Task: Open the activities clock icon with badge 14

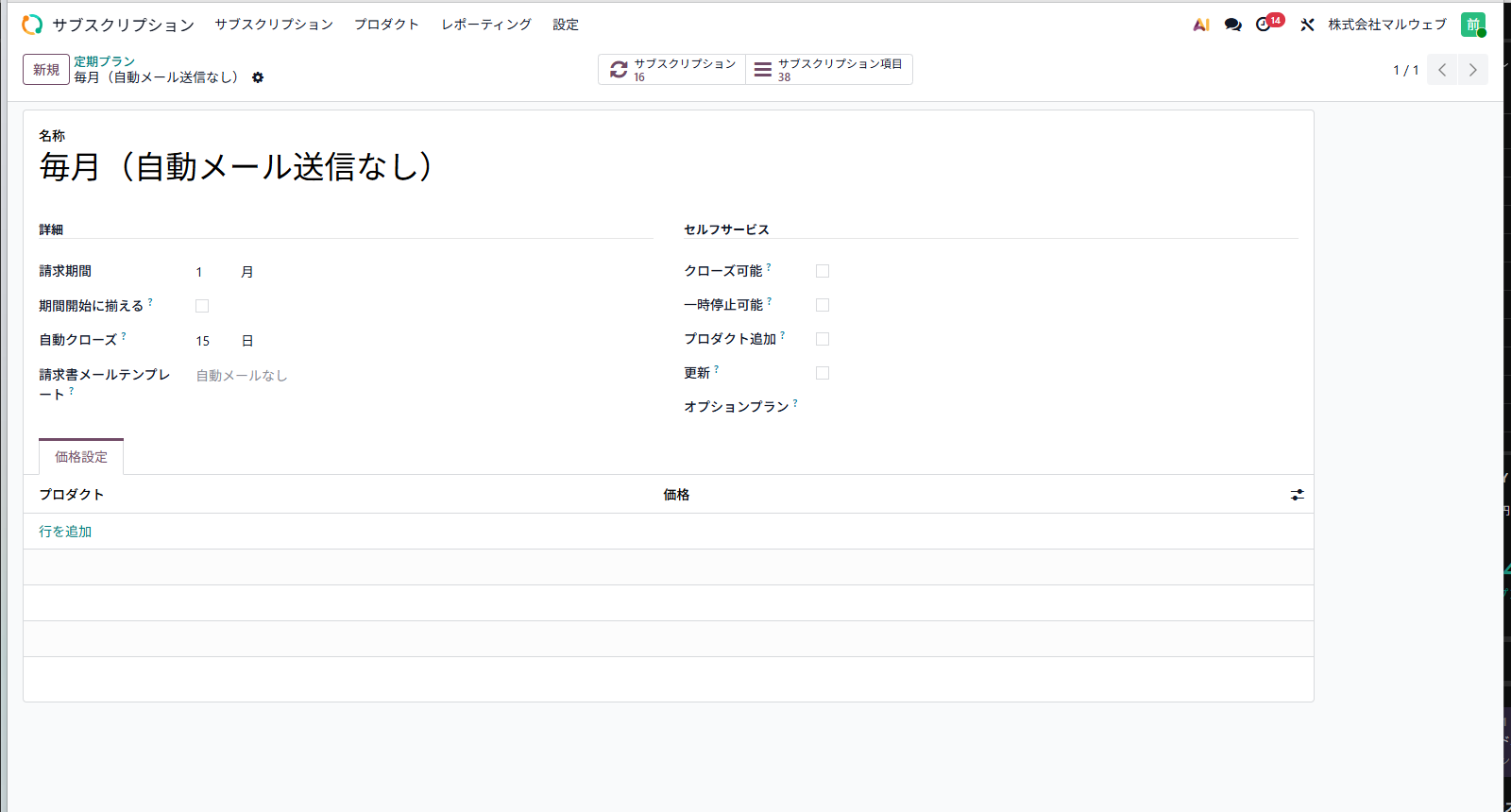Action: pos(1264,25)
